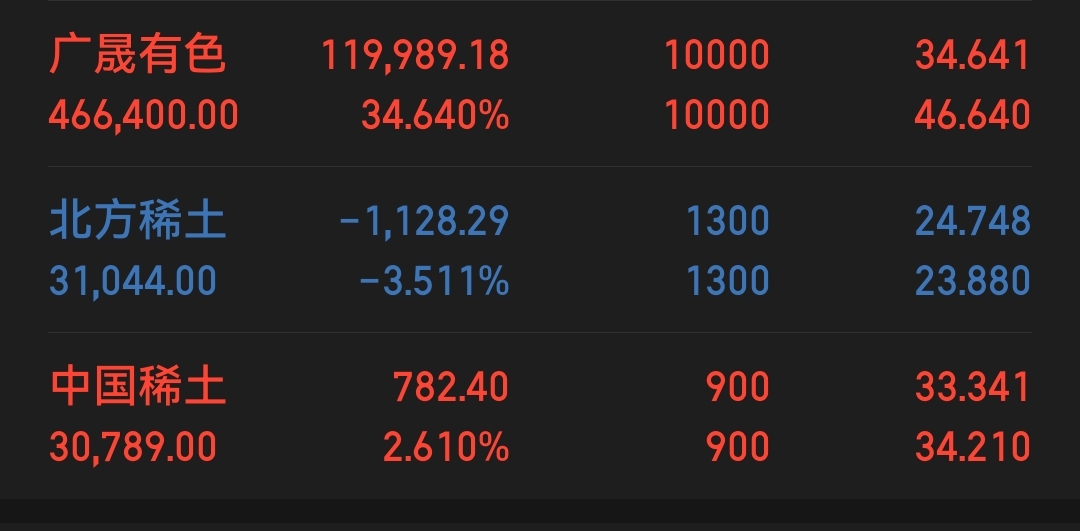Select 中国稀土 profit 782.40
The height and width of the screenshot is (531, 1080).
pos(451,386)
